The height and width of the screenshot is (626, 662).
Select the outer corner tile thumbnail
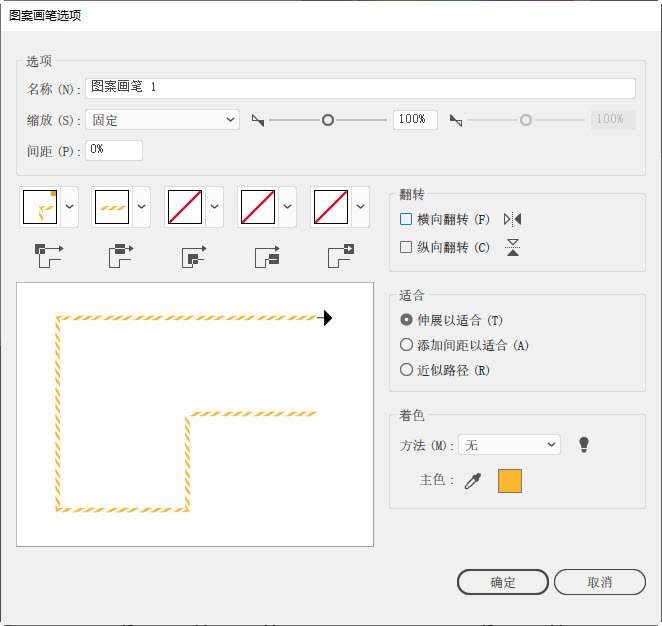[x=40, y=206]
